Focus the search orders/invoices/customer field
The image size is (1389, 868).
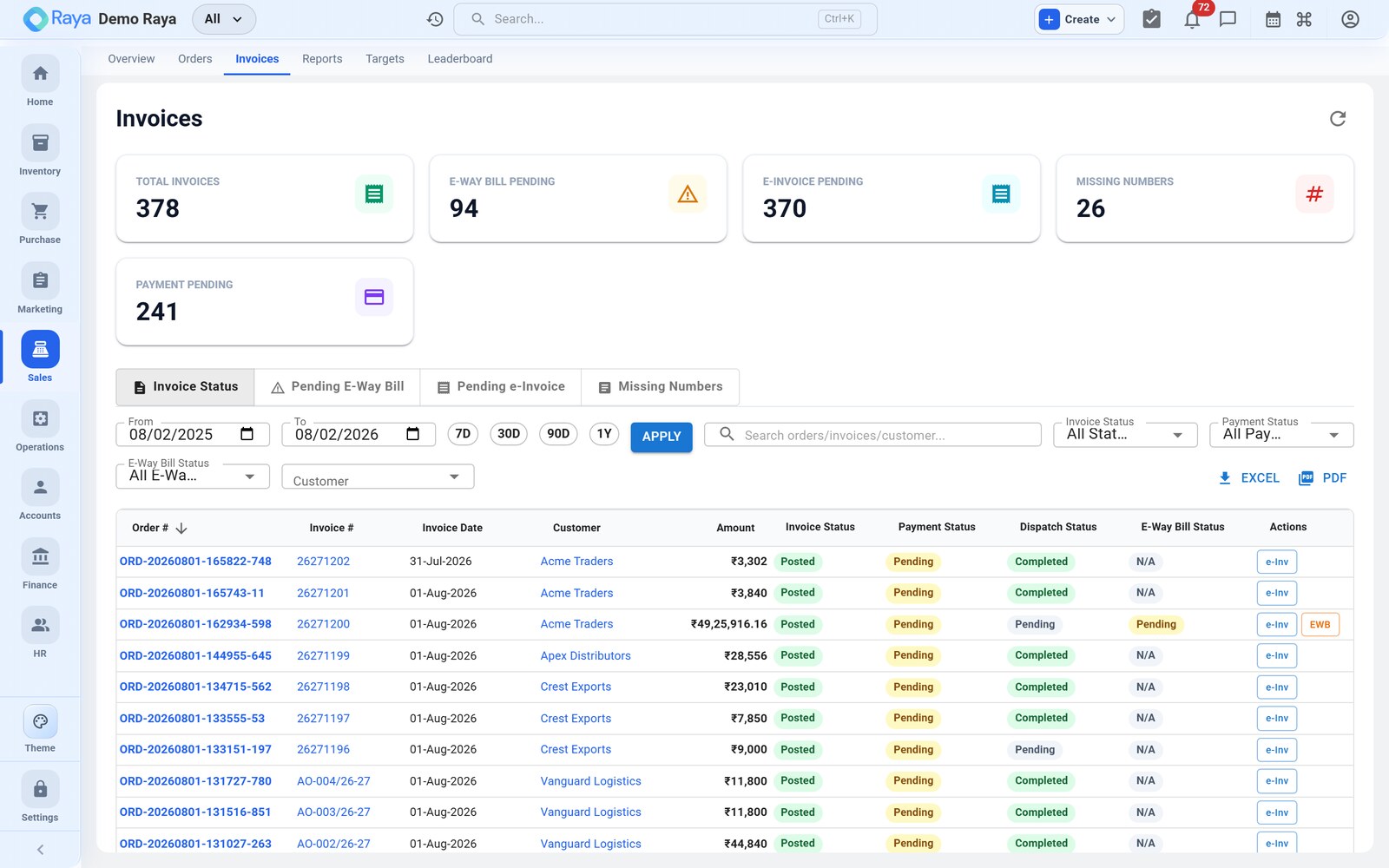(872, 435)
